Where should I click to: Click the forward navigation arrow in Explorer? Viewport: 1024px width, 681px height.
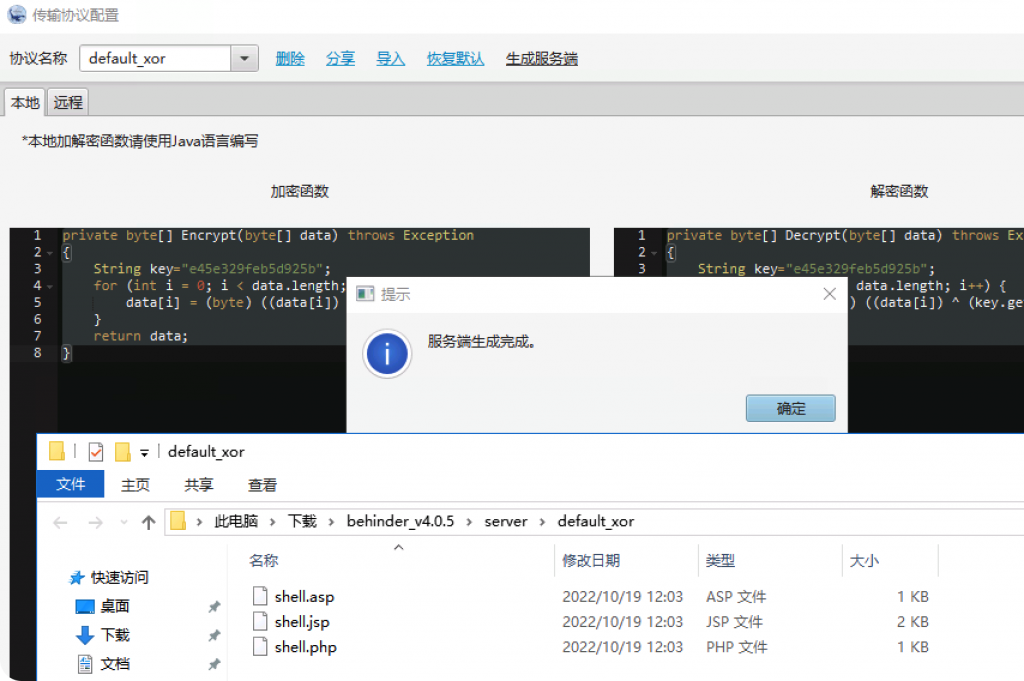tap(95, 522)
